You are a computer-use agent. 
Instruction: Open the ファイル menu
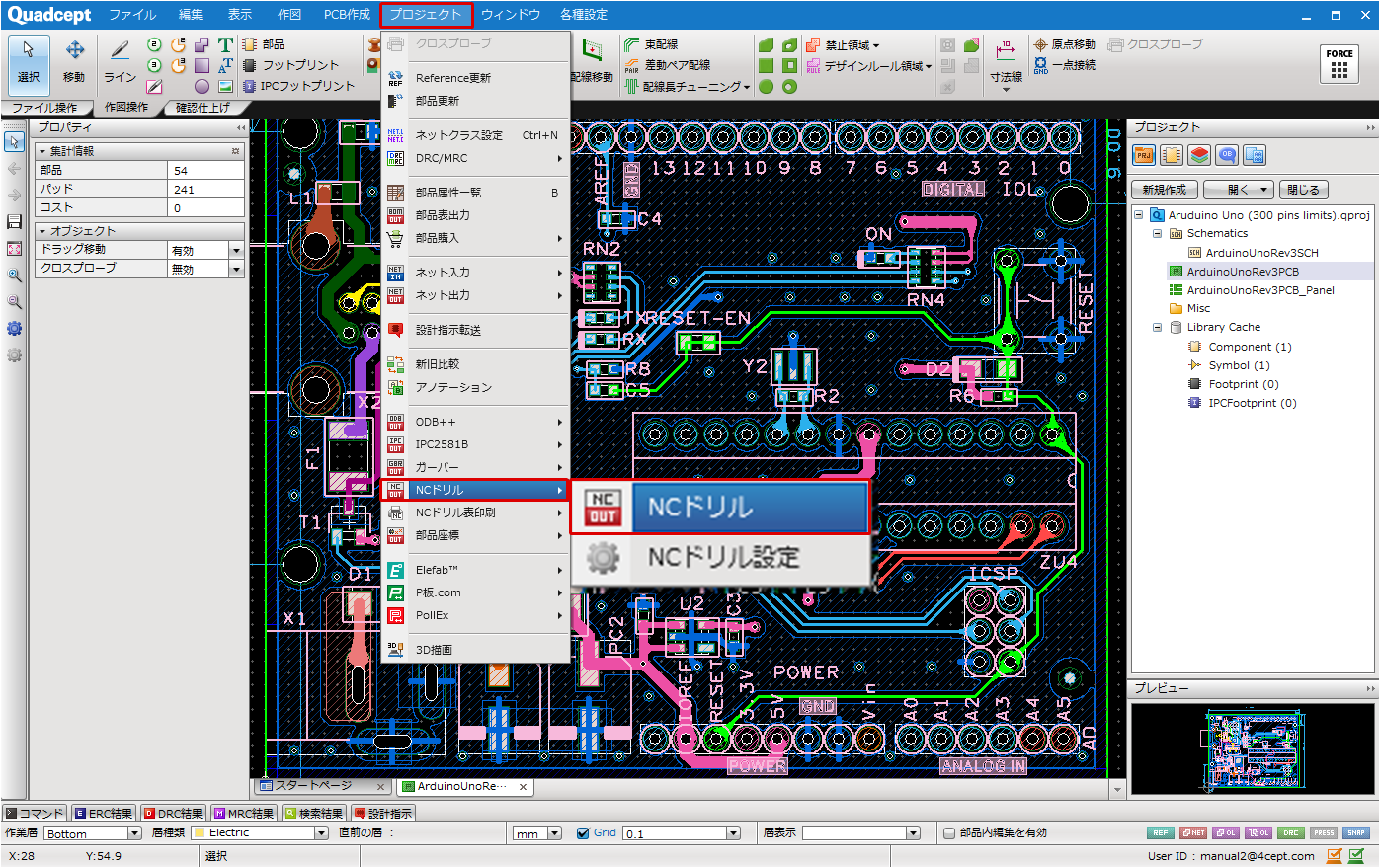(x=132, y=15)
